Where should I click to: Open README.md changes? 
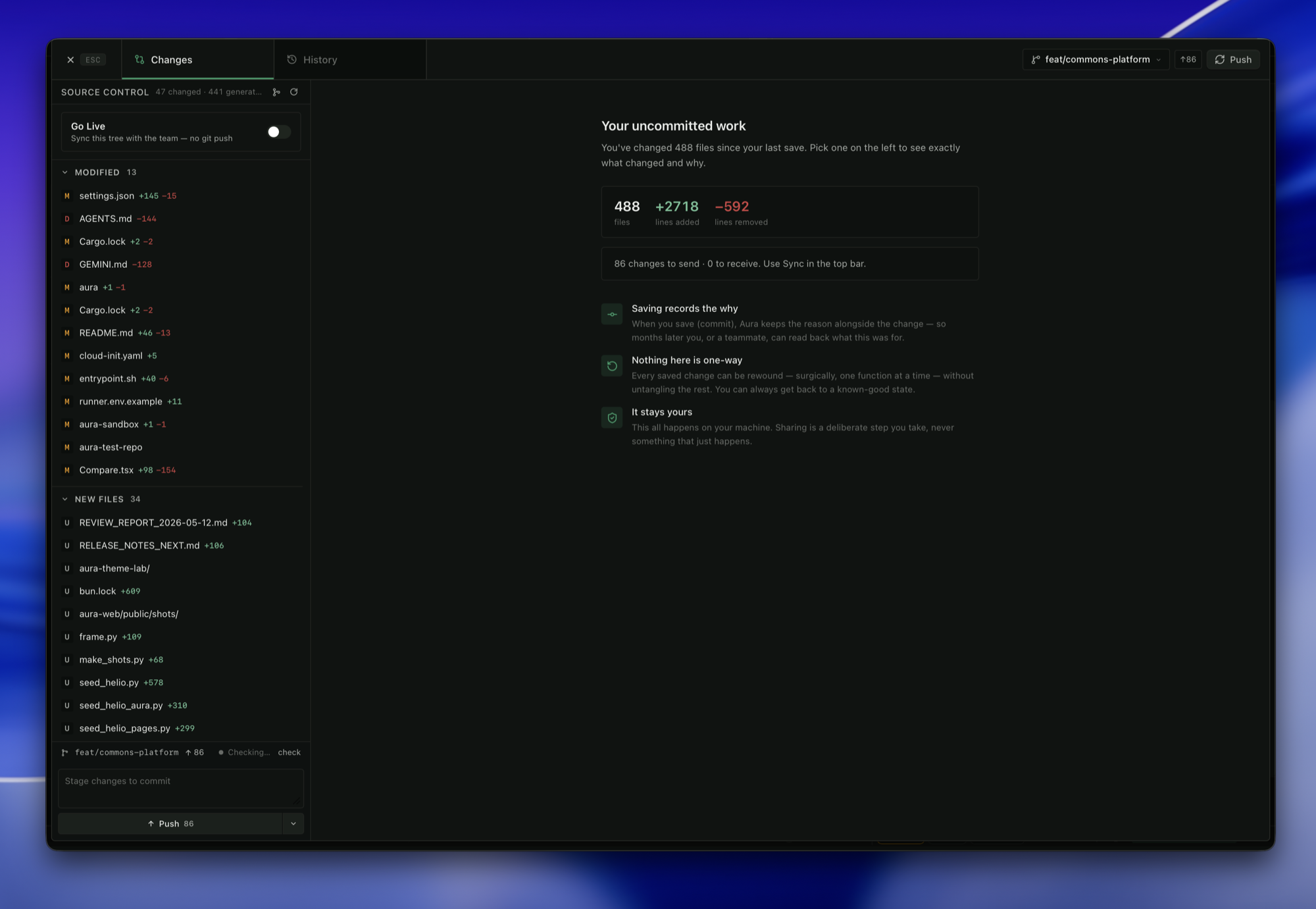pyautogui.click(x=181, y=333)
